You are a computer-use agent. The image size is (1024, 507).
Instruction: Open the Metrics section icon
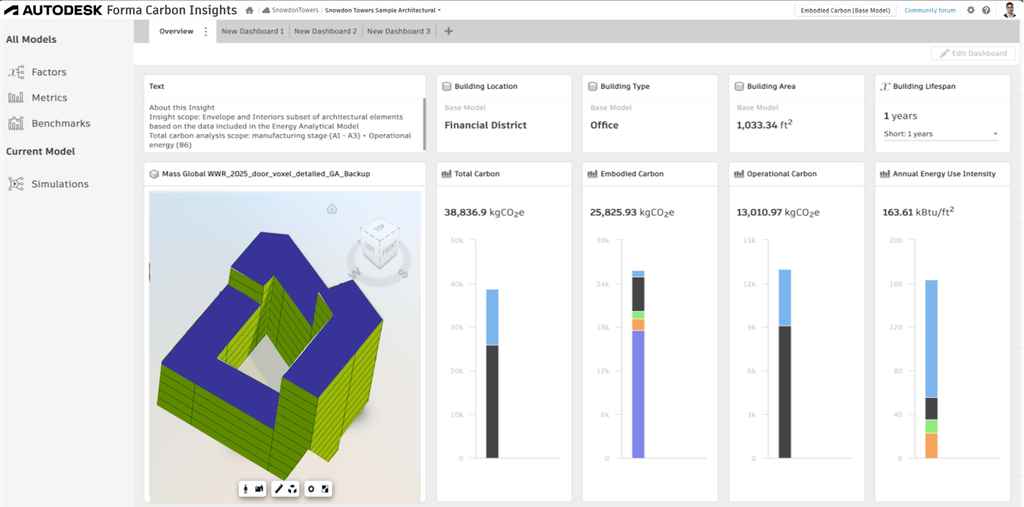click(16, 97)
